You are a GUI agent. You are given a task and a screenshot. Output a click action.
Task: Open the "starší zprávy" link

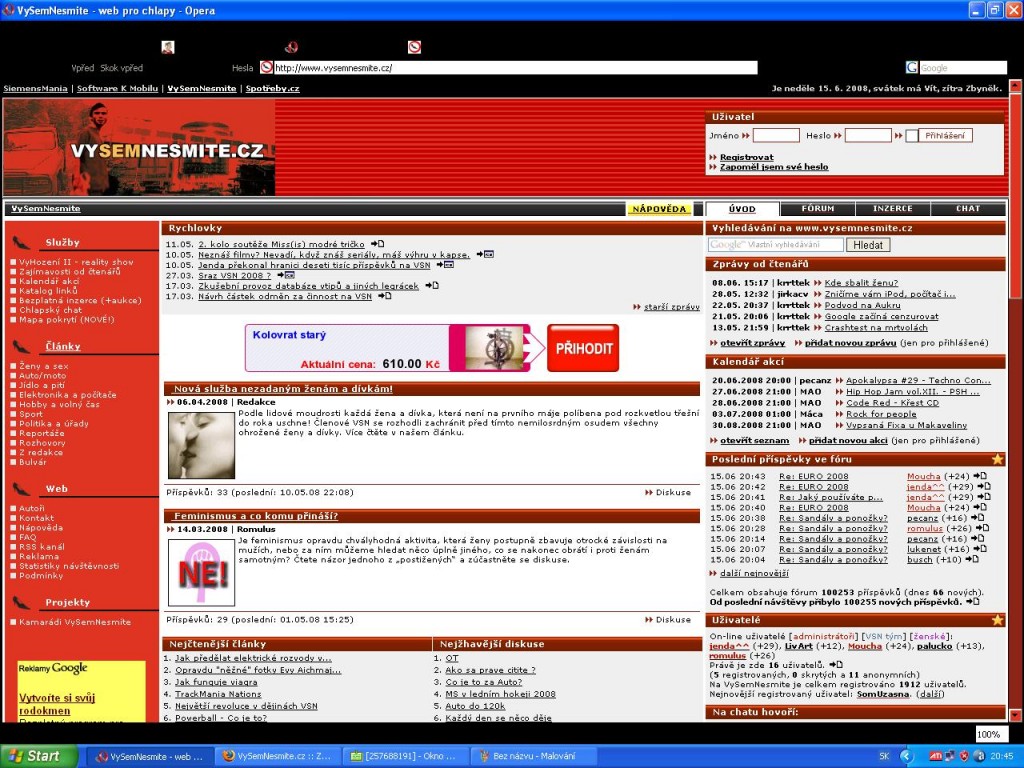click(x=672, y=307)
